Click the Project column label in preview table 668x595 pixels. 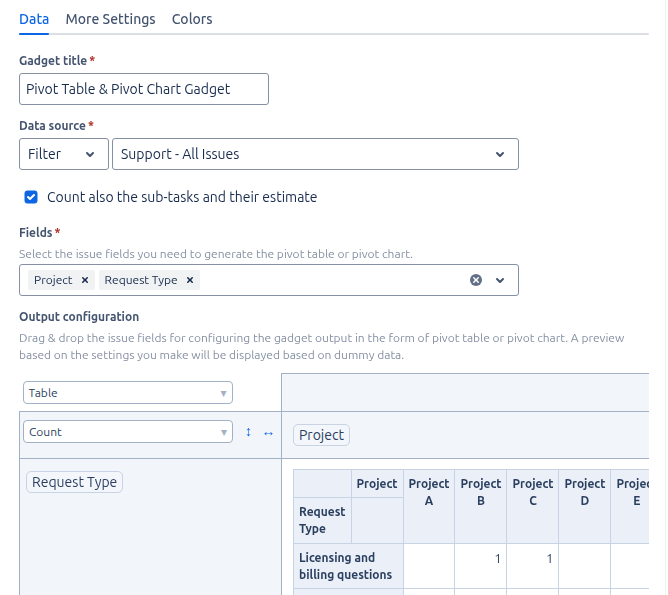(377, 484)
